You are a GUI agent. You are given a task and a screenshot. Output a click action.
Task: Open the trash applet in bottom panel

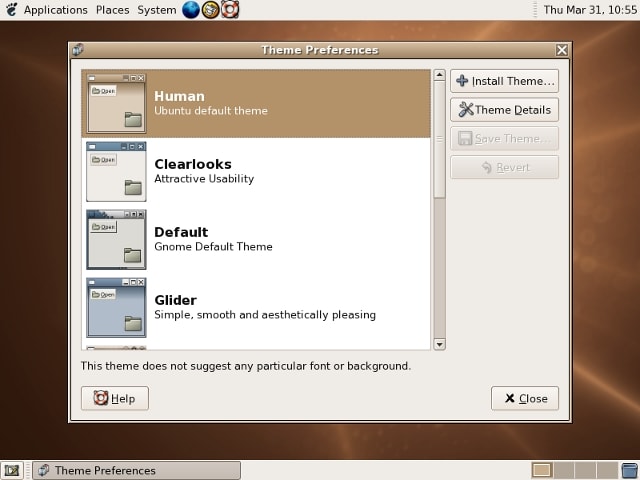click(x=629, y=471)
